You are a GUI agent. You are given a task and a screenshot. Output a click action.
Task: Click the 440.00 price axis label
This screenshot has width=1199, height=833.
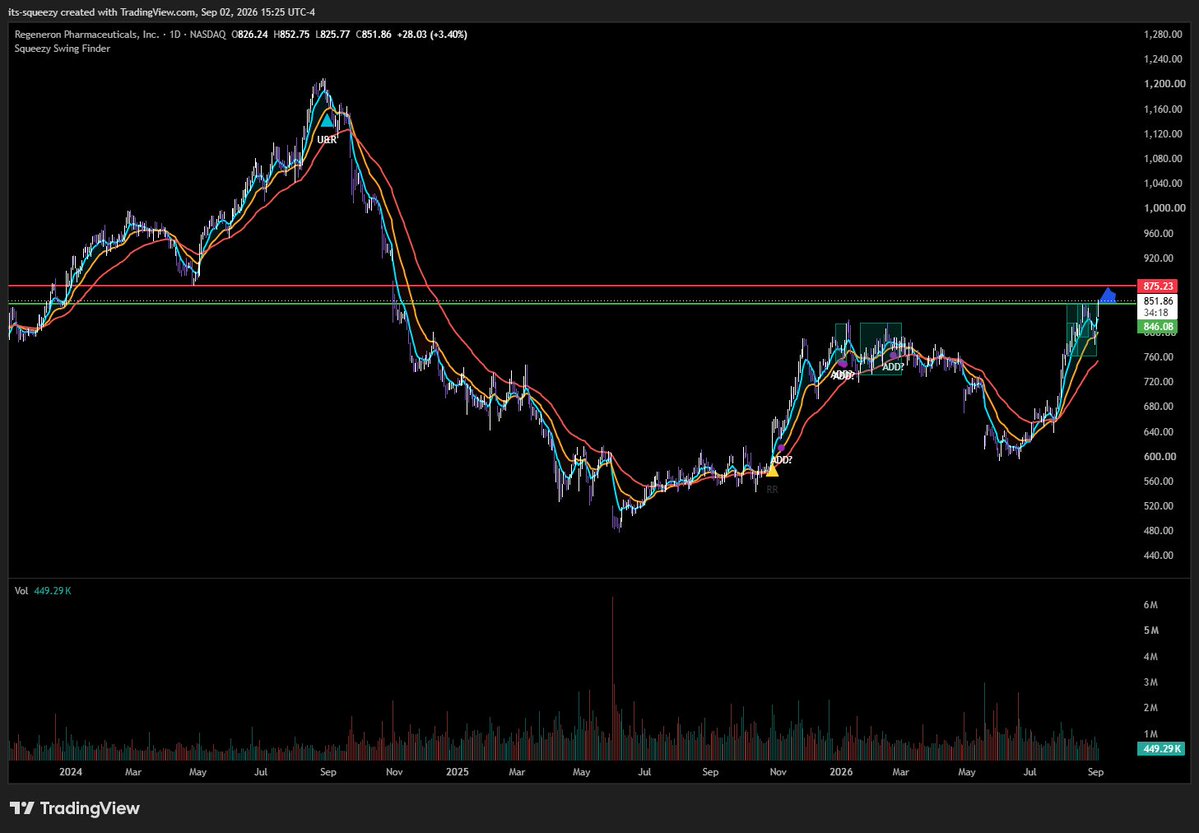1159,555
